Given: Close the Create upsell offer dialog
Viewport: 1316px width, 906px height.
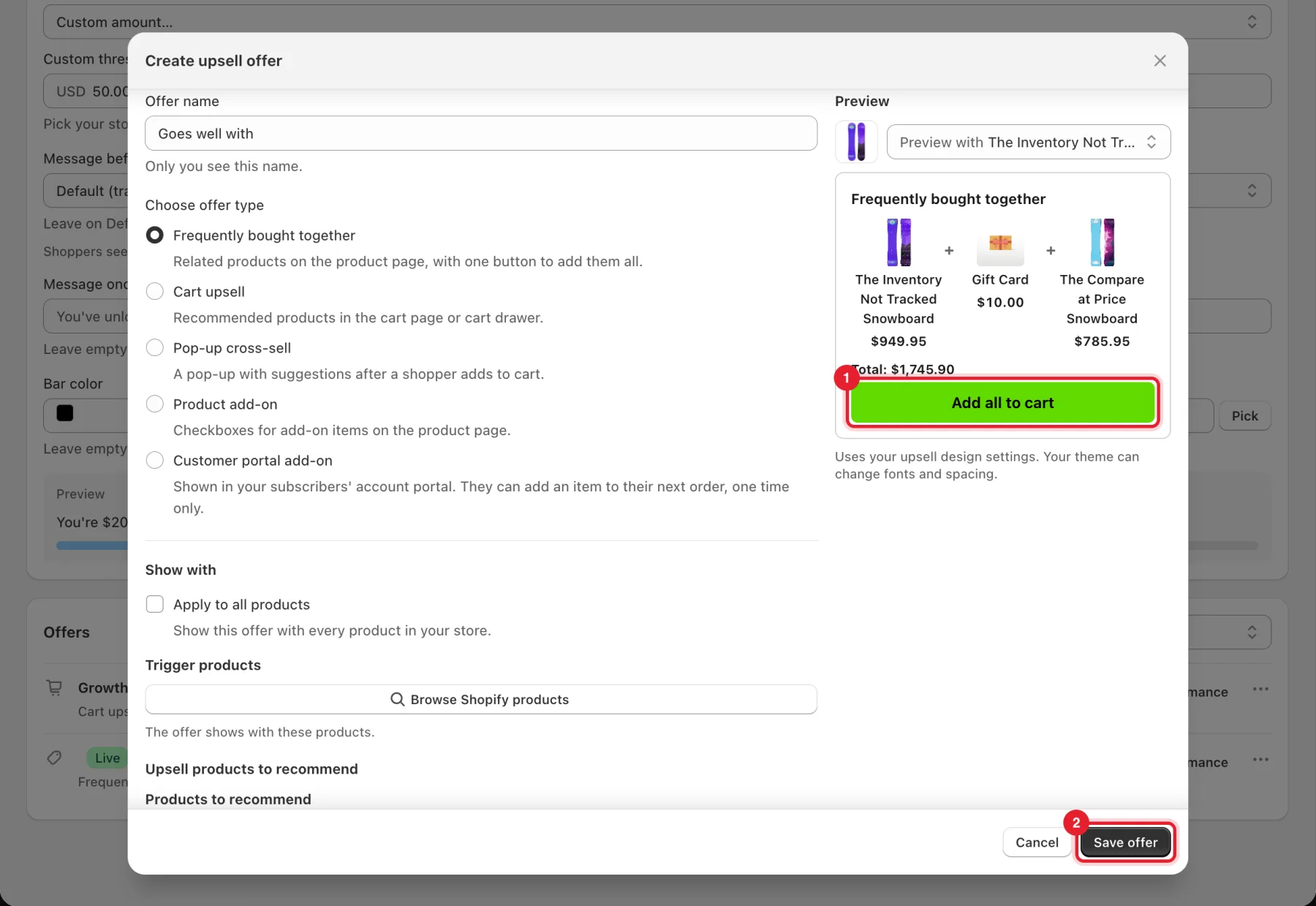Looking at the screenshot, I should pos(1160,61).
